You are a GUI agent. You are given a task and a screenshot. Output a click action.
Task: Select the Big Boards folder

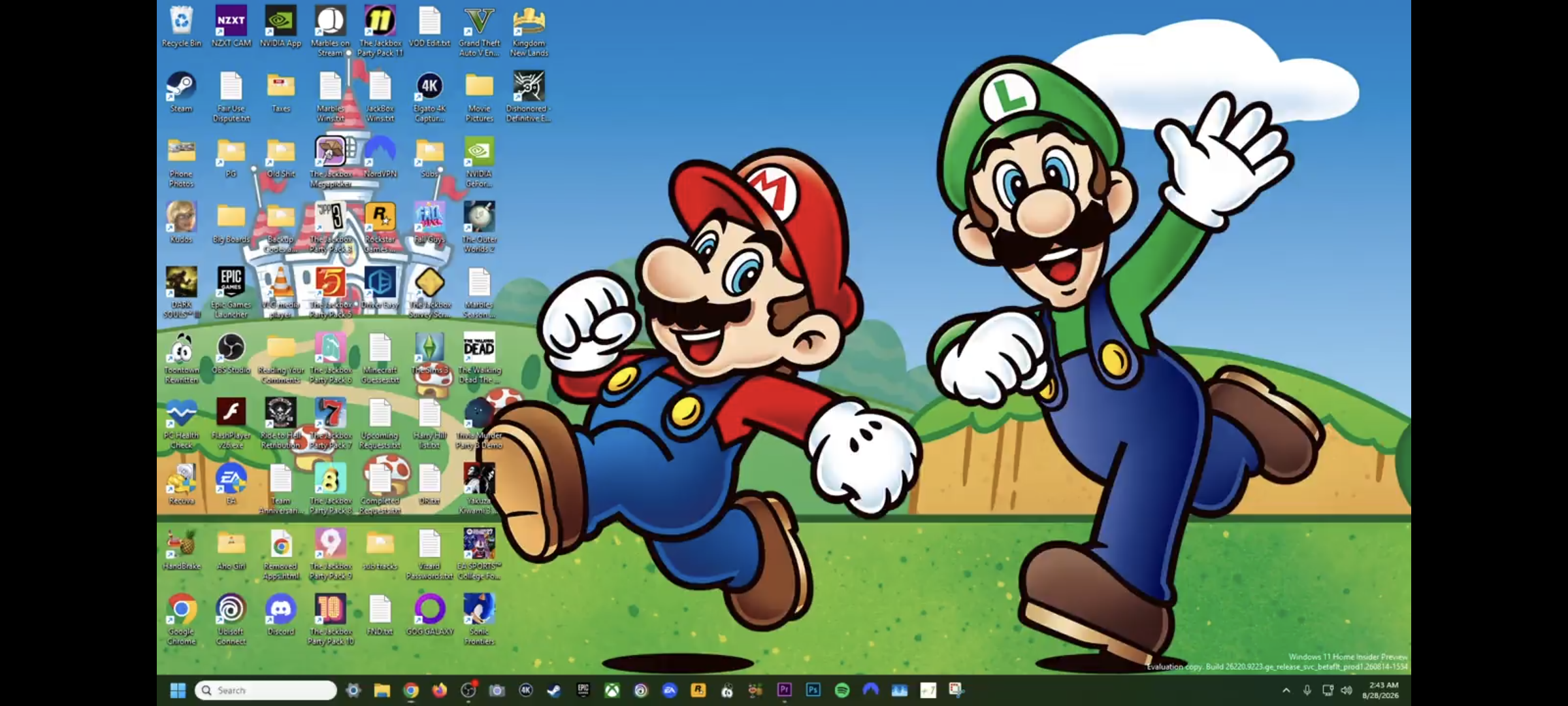pyautogui.click(x=231, y=222)
